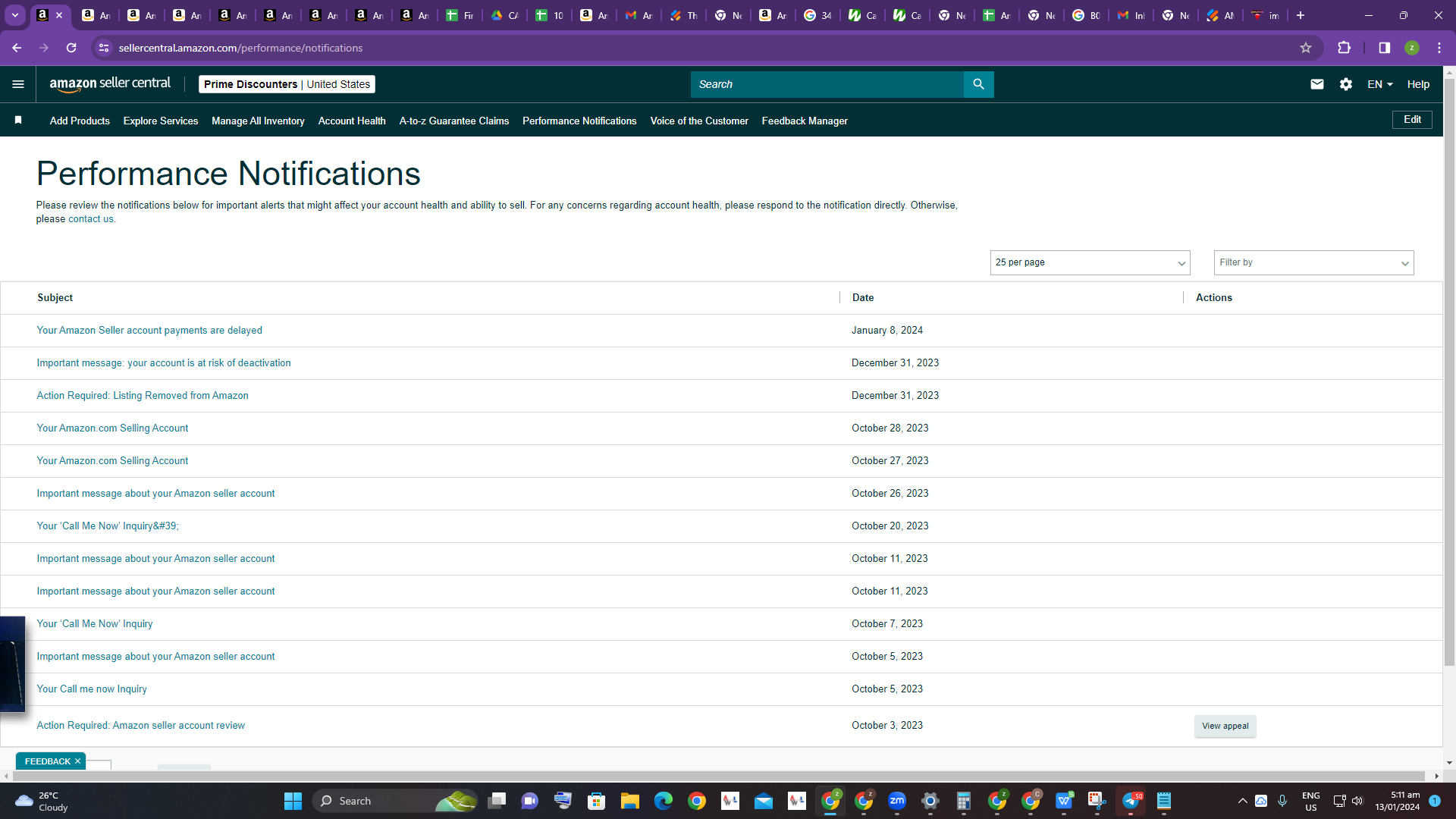Open the Prime Discounters account switcher

[287, 84]
